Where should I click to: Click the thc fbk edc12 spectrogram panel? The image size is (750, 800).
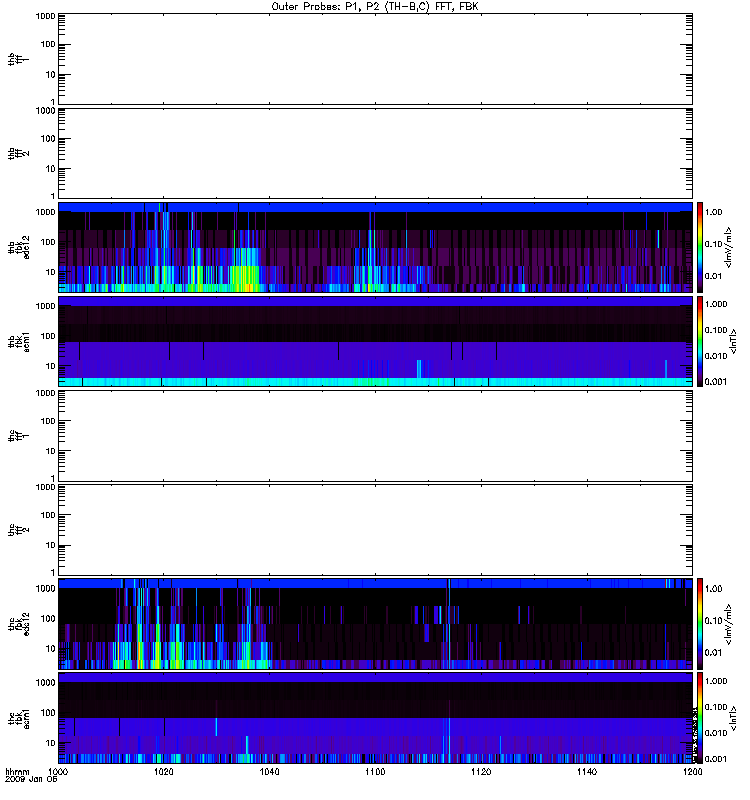click(375, 623)
